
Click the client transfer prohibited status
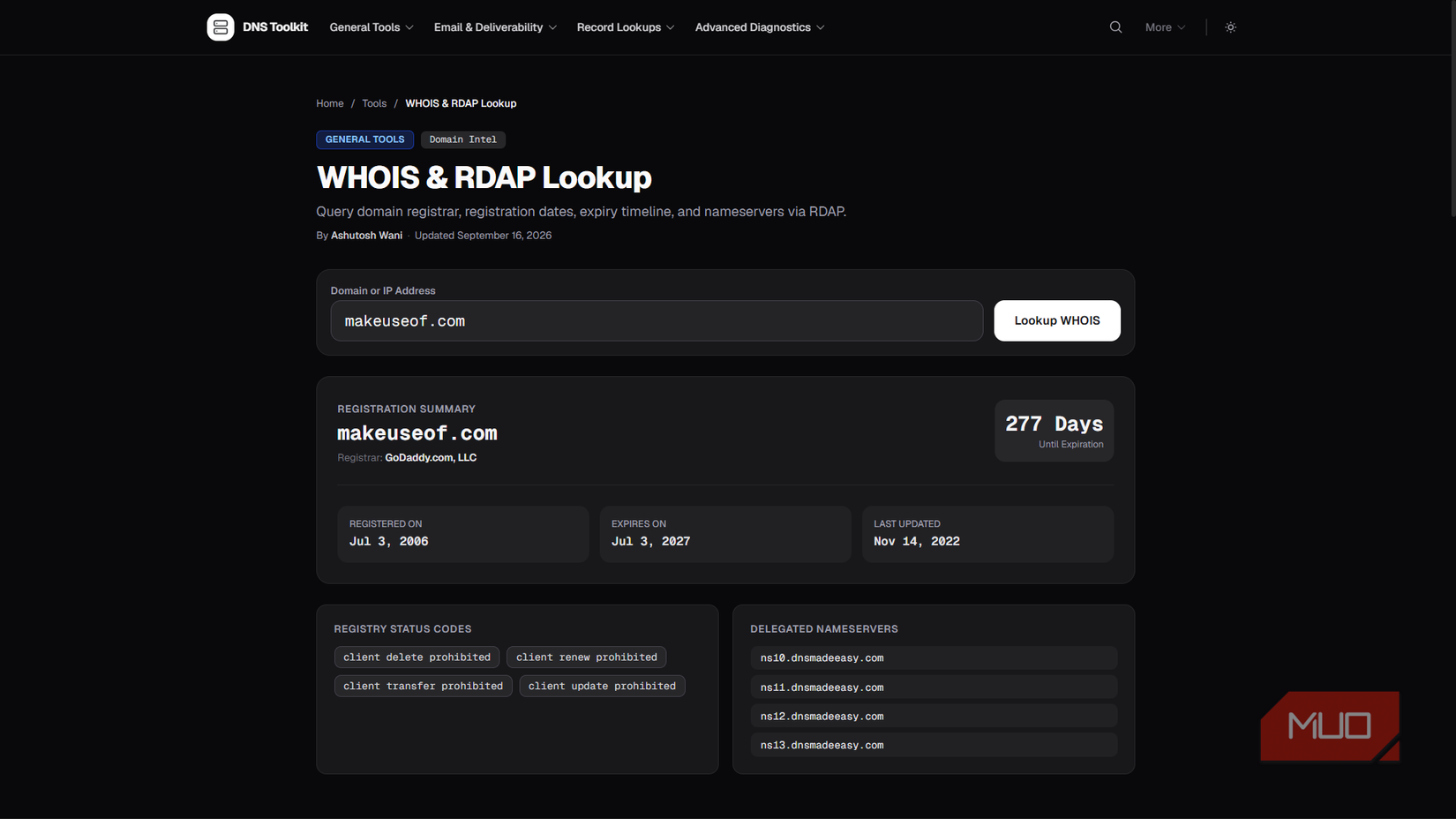pos(423,687)
